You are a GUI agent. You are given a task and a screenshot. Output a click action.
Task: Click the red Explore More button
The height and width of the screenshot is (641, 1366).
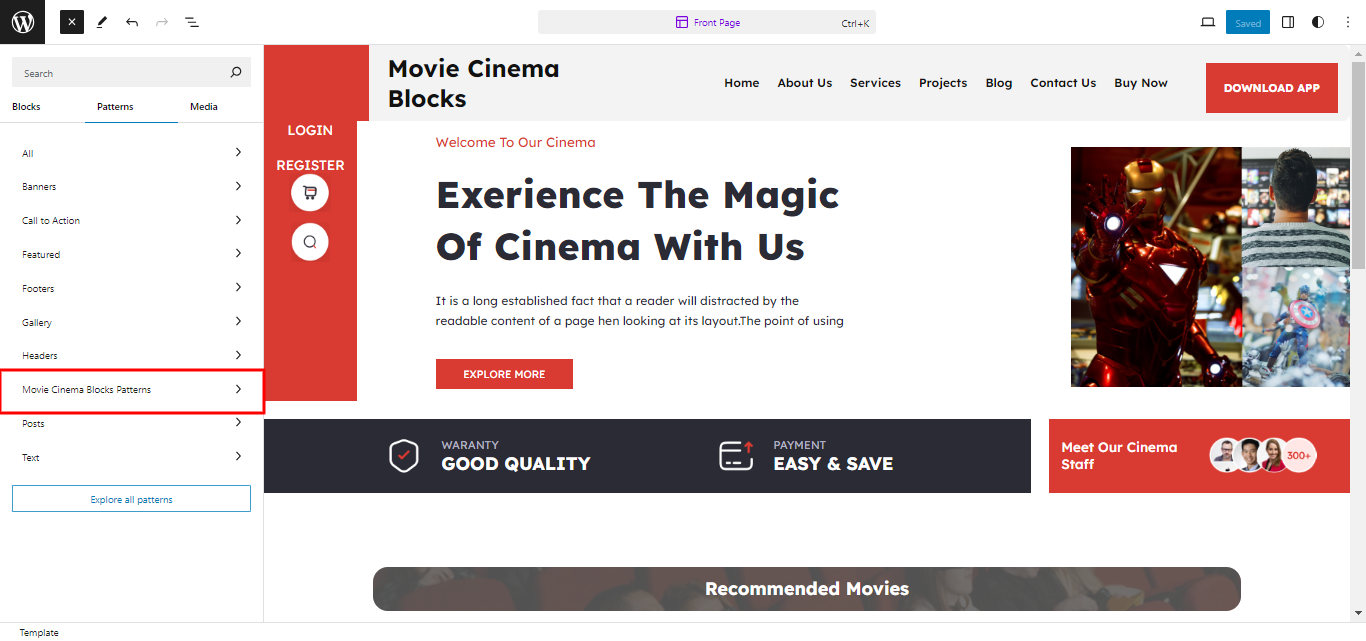pyautogui.click(x=504, y=374)
